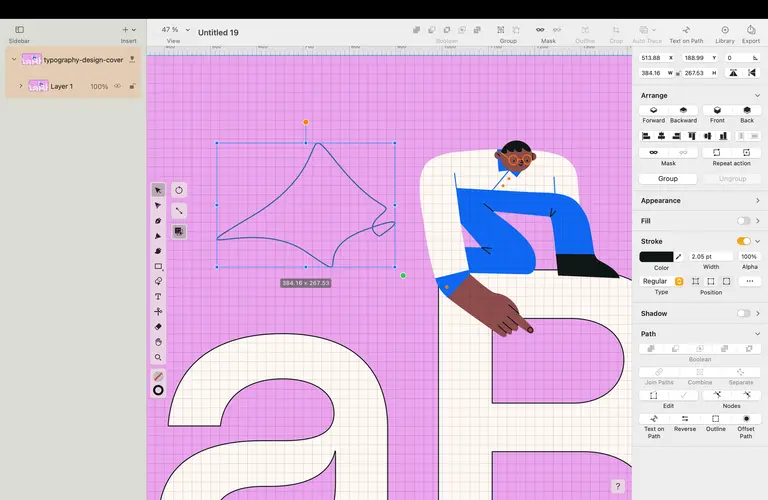Image resolution: width=768 pixels, height=500 pixels.
Task: Open the Library from the toolbar
Action: [x=725, y=30]
